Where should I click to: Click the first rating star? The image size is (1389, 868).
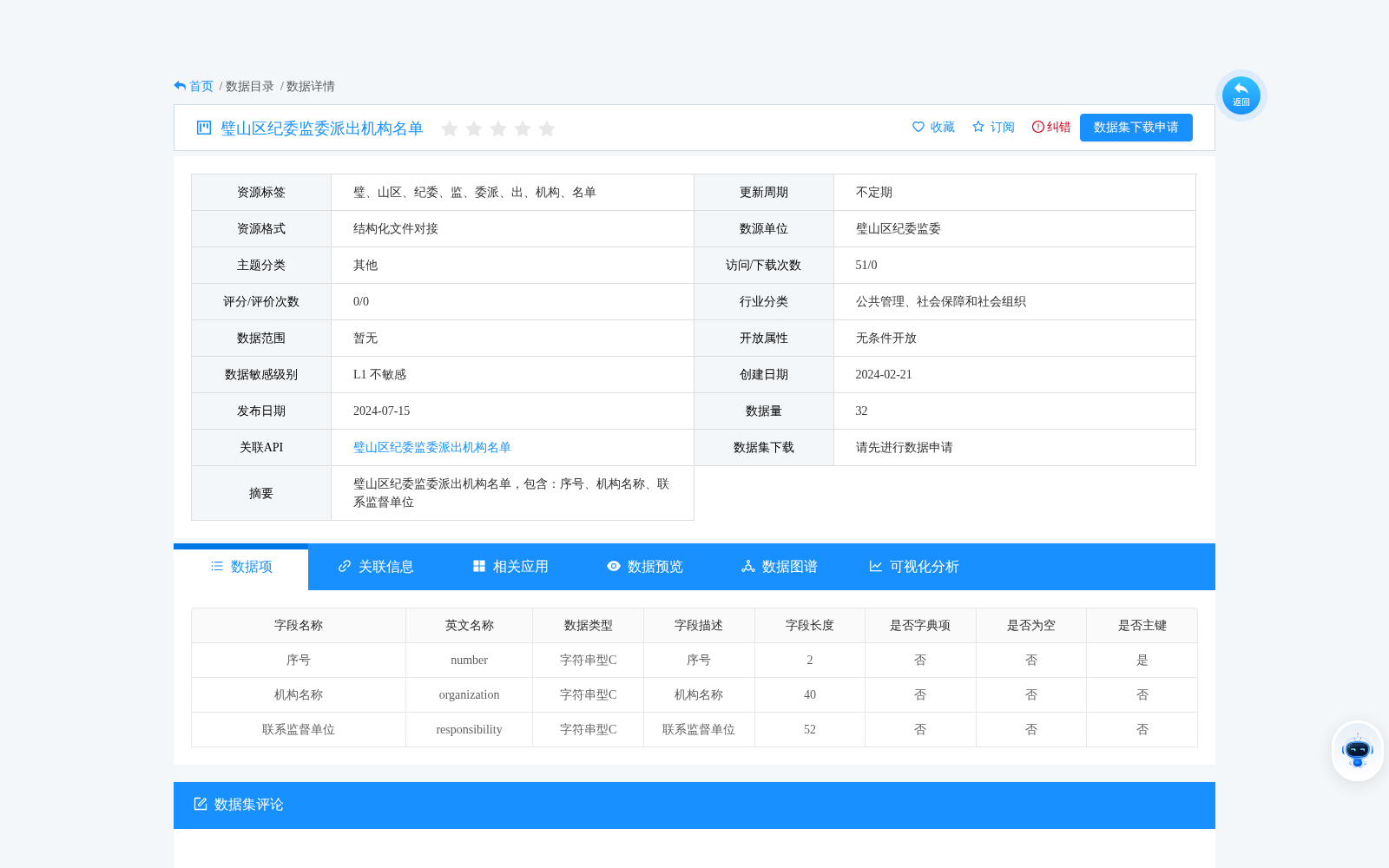450,128
